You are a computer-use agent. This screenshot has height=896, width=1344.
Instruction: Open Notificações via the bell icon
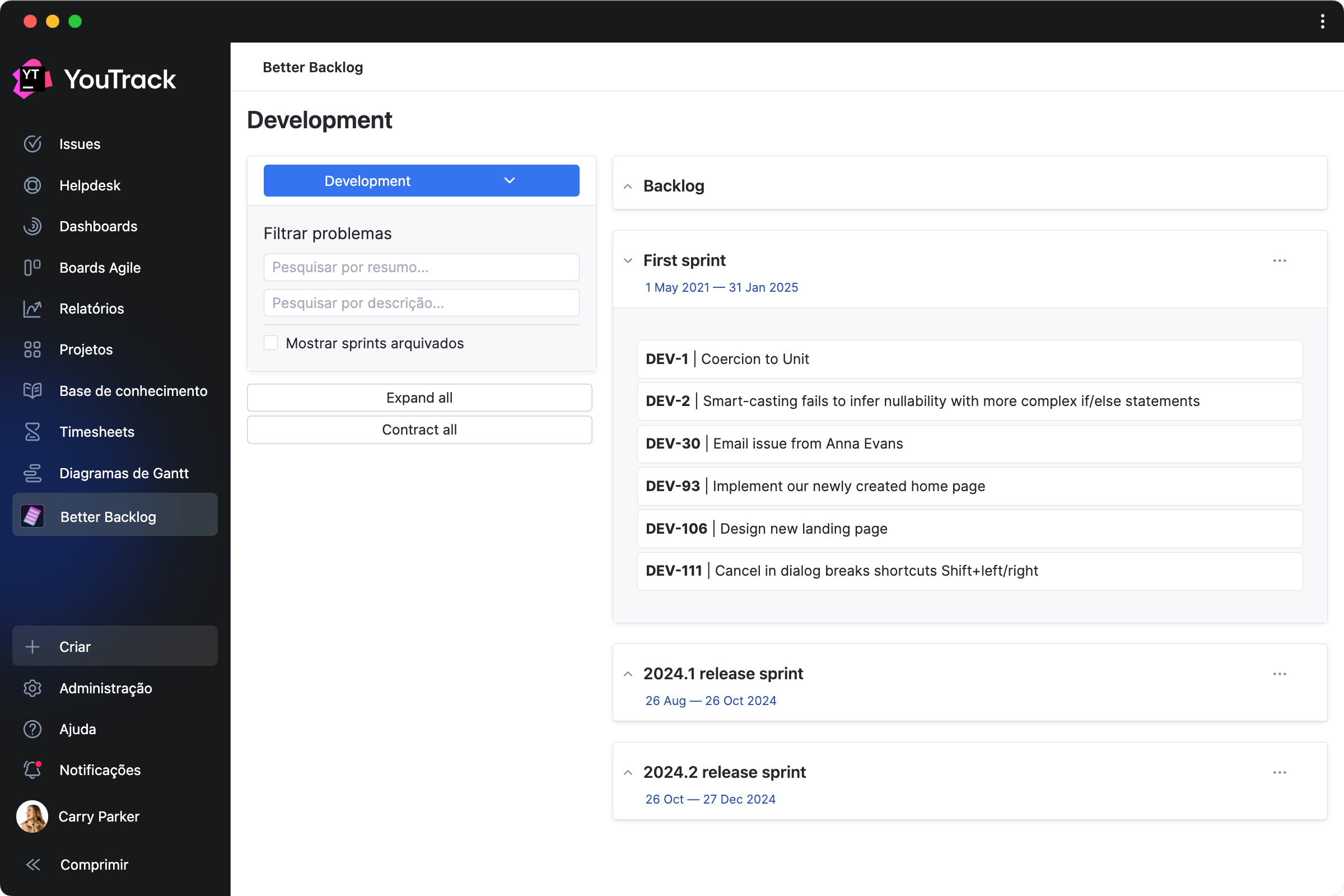(x=32, y=769)
